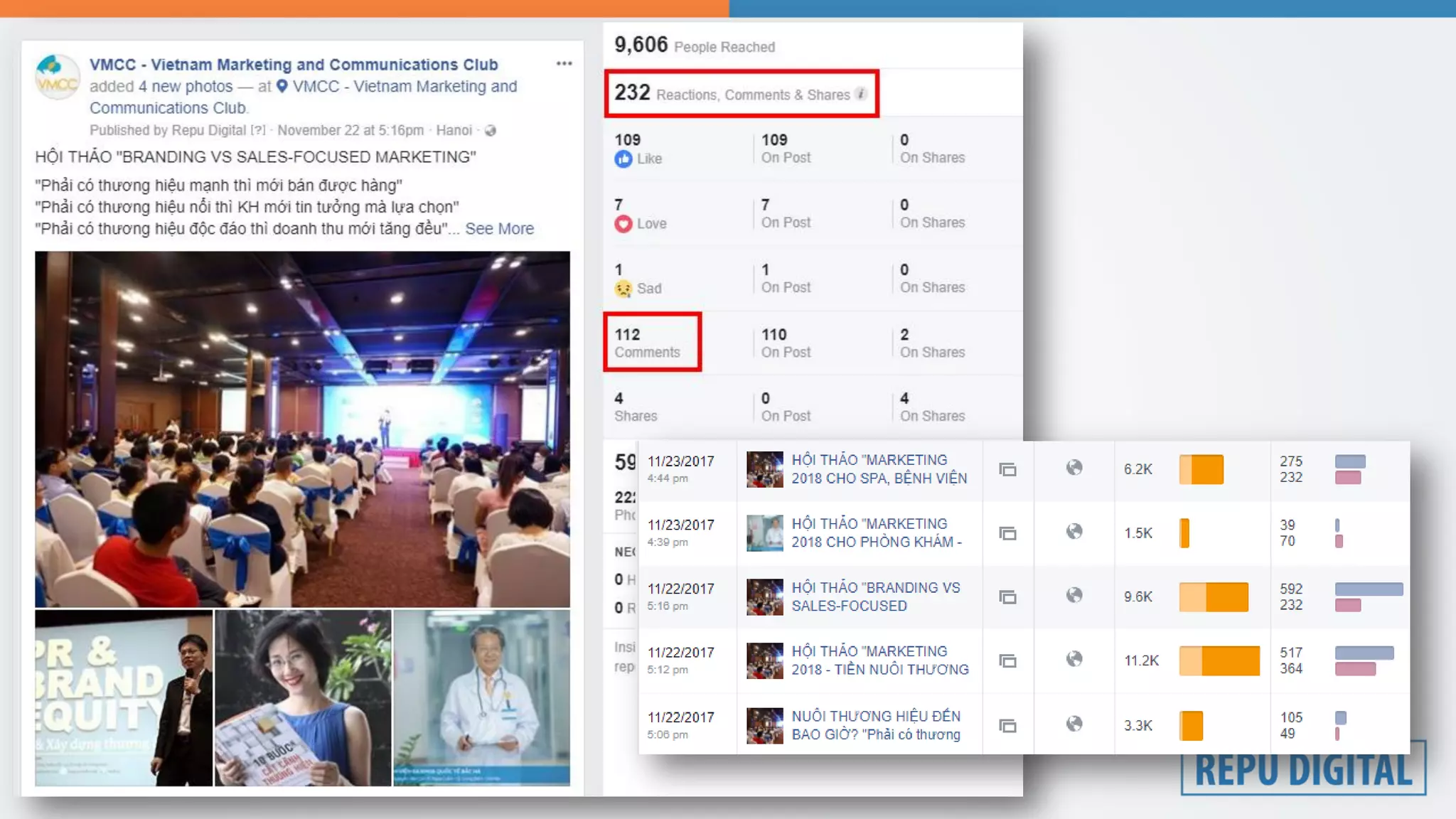Click the VMCC page profile logo
The image size is (1456, 819).
coord(57,77)
